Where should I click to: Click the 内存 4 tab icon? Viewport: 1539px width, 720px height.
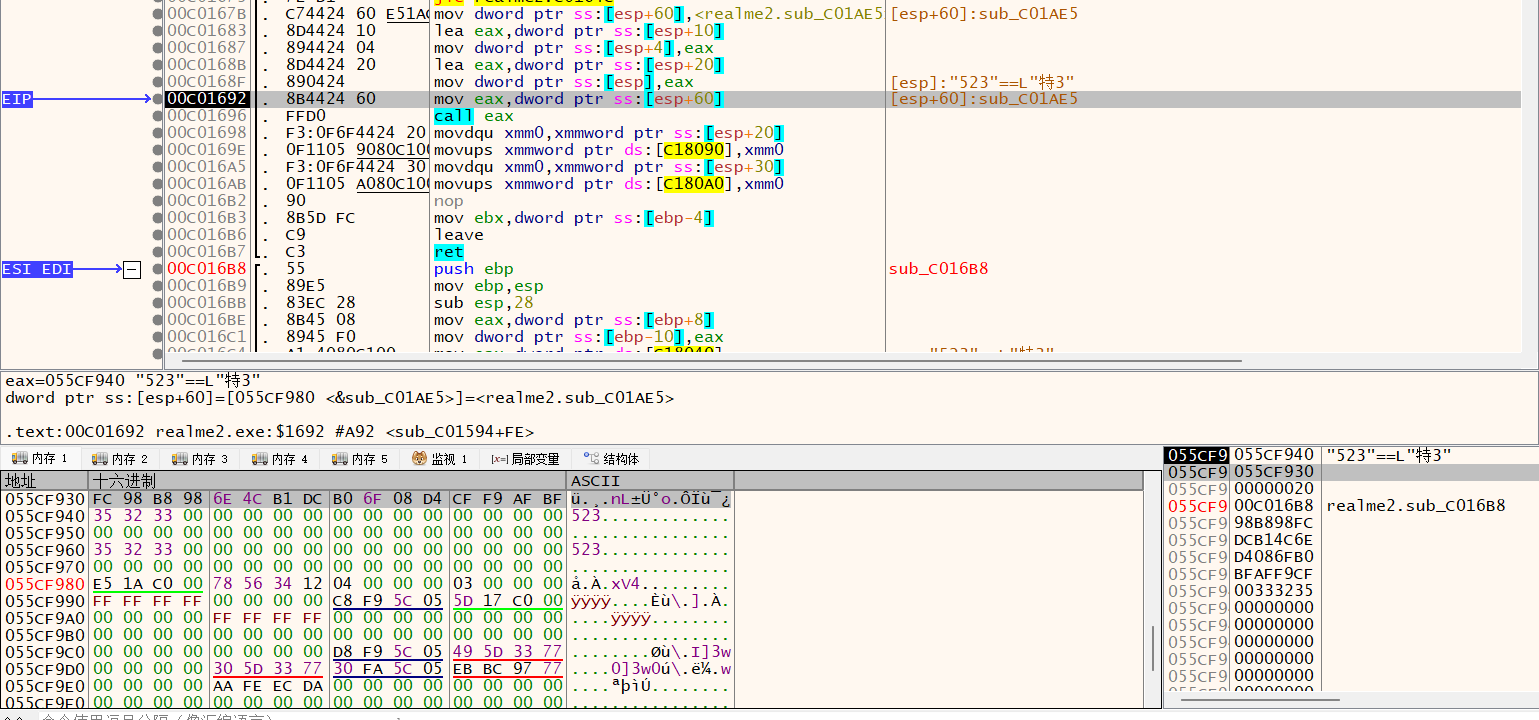point(261,459)
